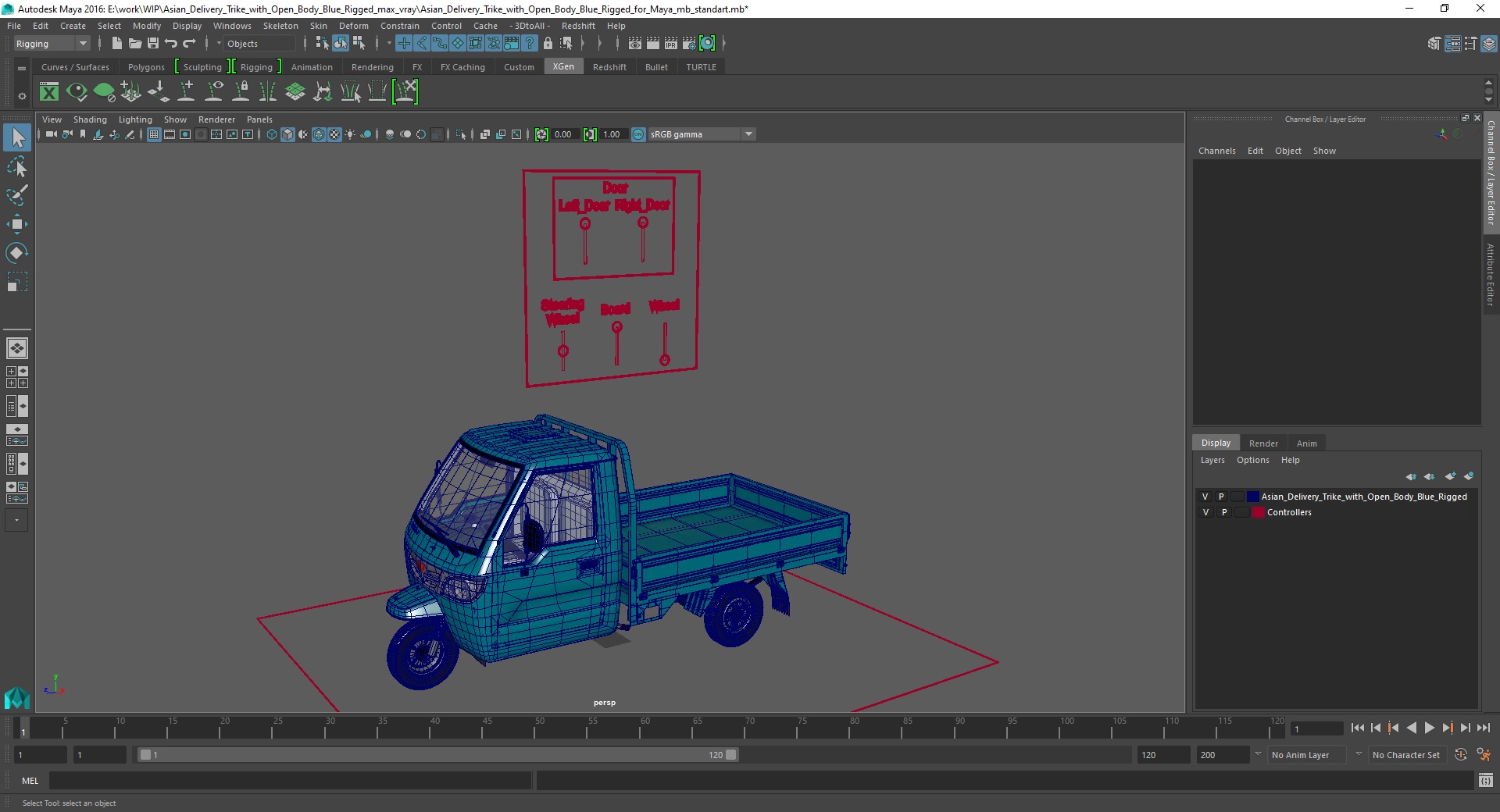Activate the Lasso select tool
1500x812 pixels.
point(16,167)
